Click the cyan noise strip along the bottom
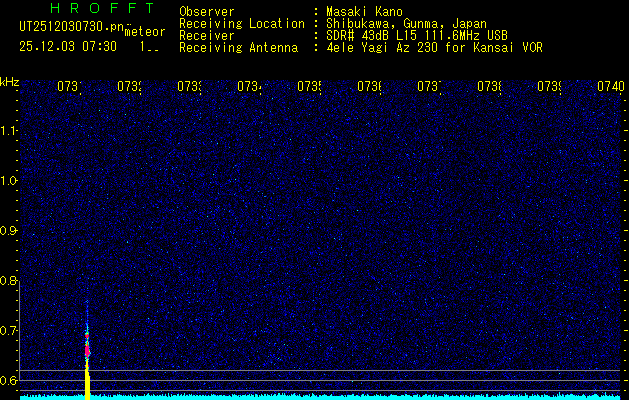 pos(350,396)
